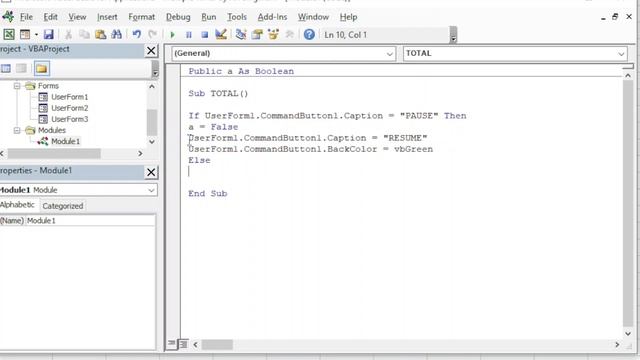Collapse the Forms folder
This screenshot has width=640, height=360.
tap(17, 86)
